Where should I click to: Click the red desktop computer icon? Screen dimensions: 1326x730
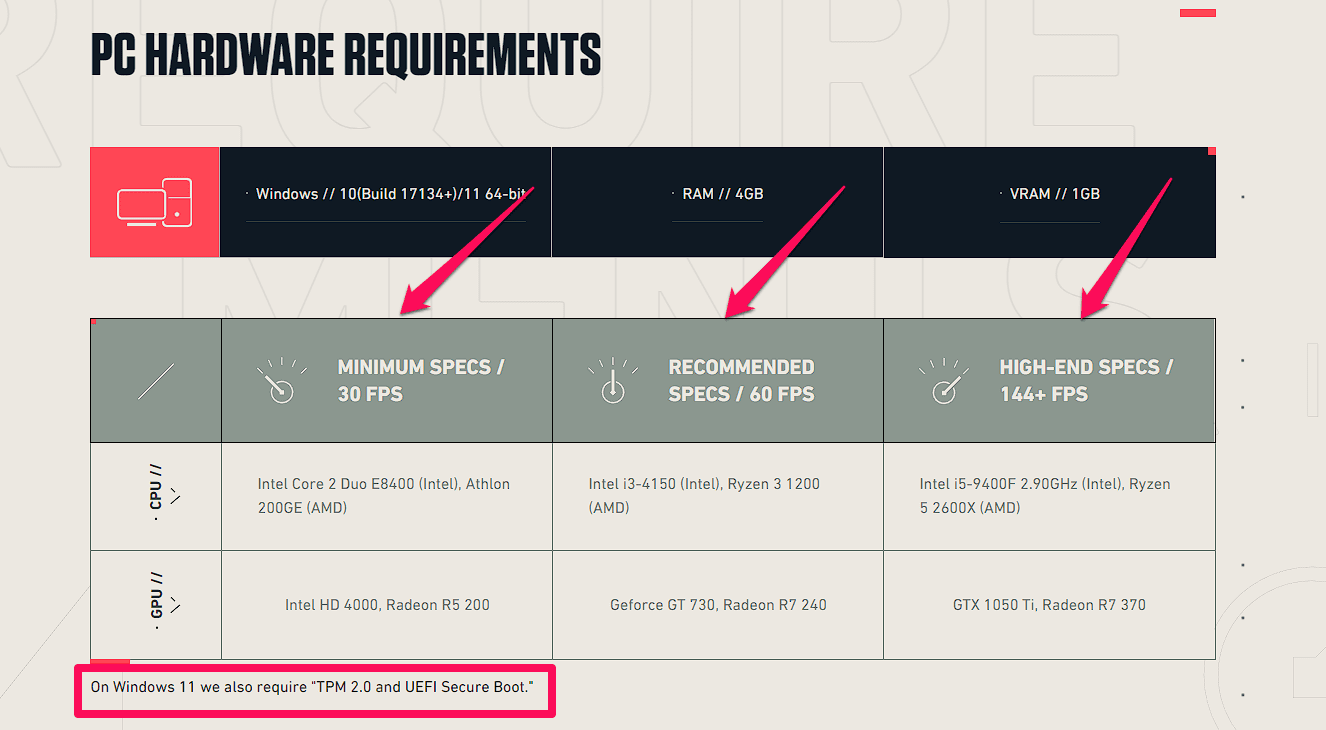pyautogui.click(x=154, y=202)
